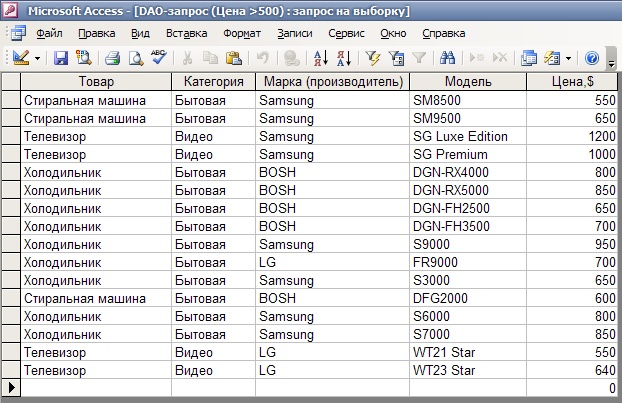Switch view using the Design view icon
The height and width of the screenshot is (403, 622).
[x=20, y=58]
